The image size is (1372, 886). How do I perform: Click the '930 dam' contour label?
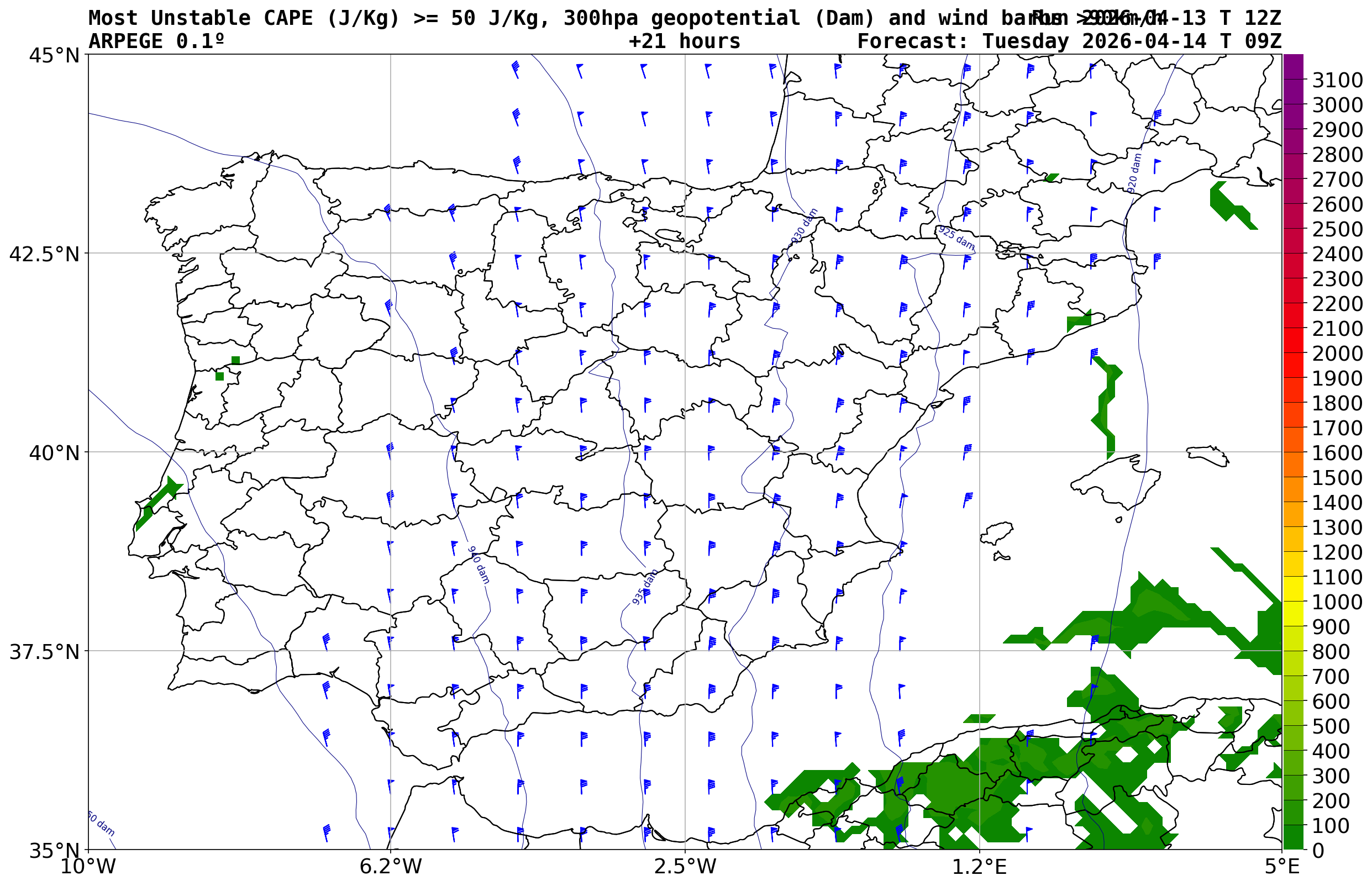pos(804,226)
